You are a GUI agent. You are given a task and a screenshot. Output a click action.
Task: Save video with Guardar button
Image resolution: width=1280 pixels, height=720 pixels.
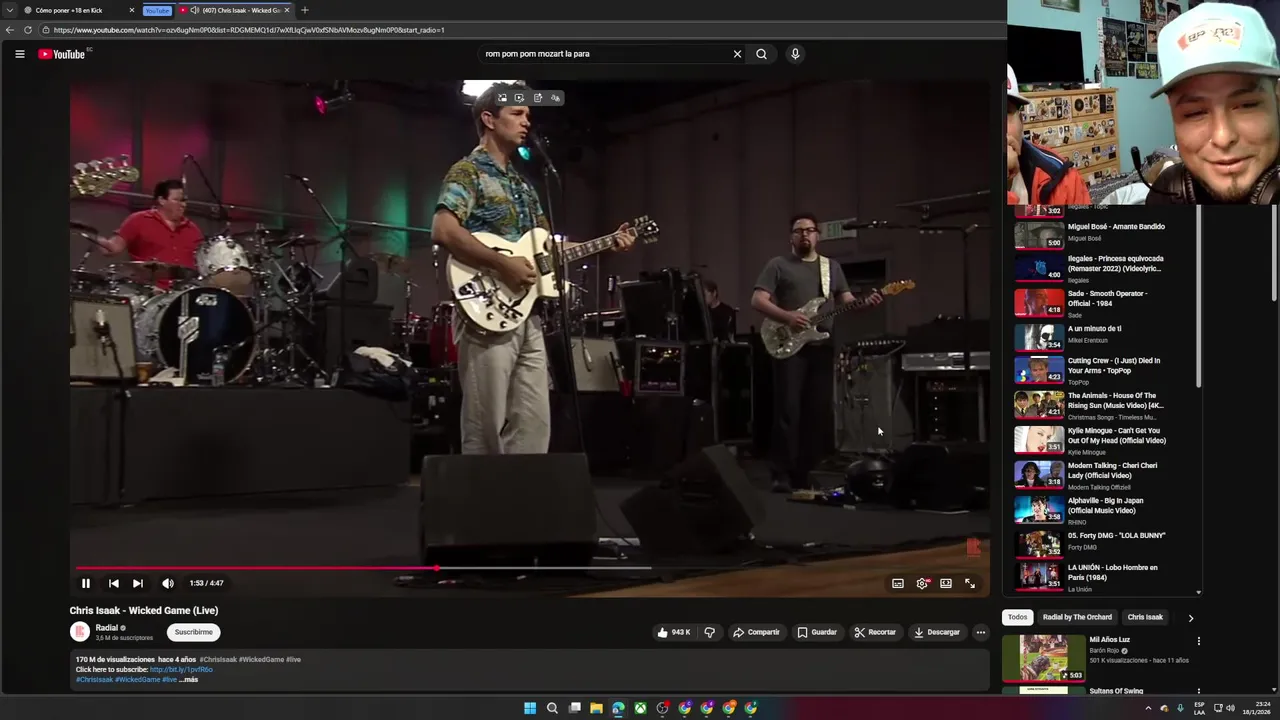click(817, 632)
